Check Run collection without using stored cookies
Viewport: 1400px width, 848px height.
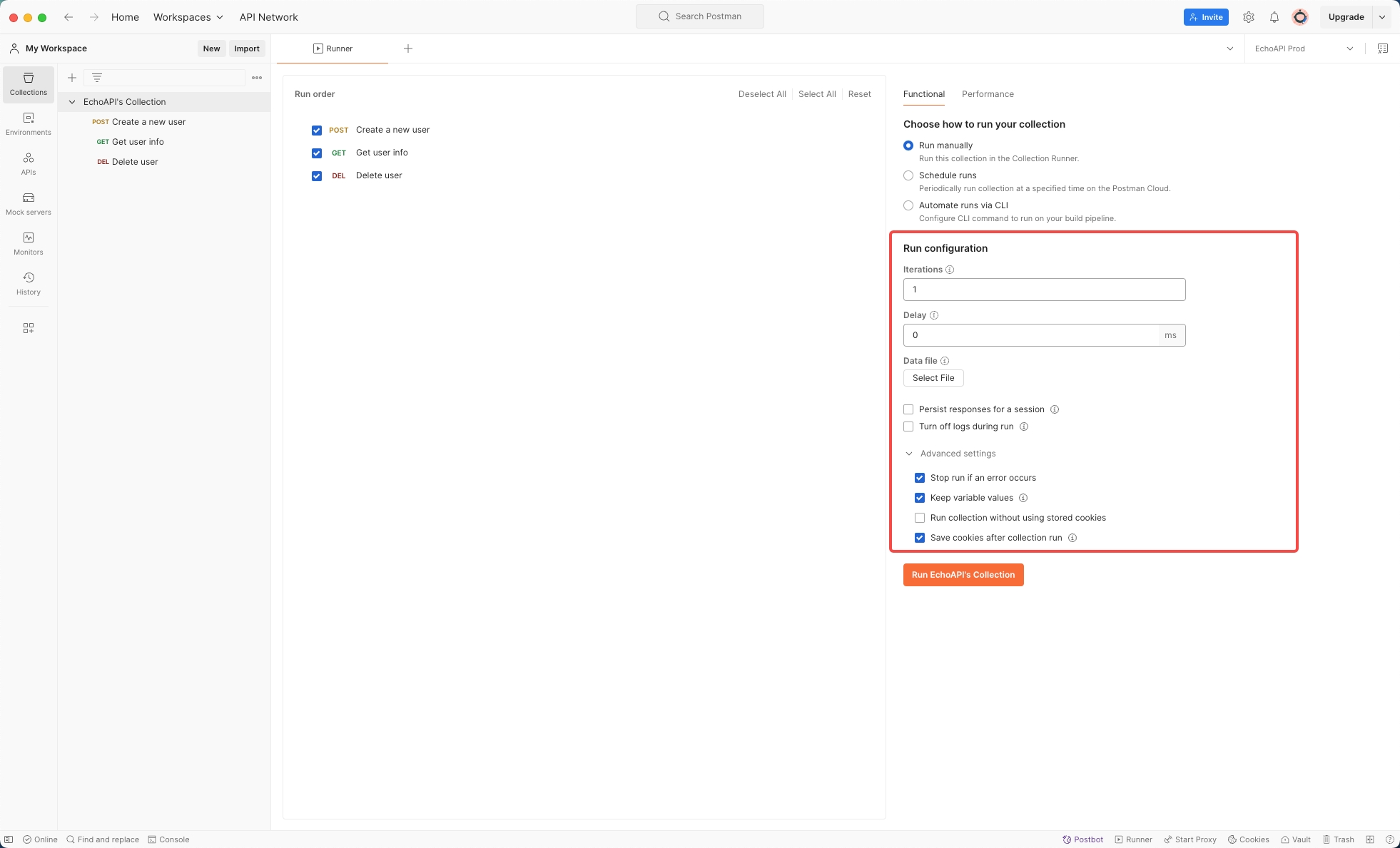920,518
